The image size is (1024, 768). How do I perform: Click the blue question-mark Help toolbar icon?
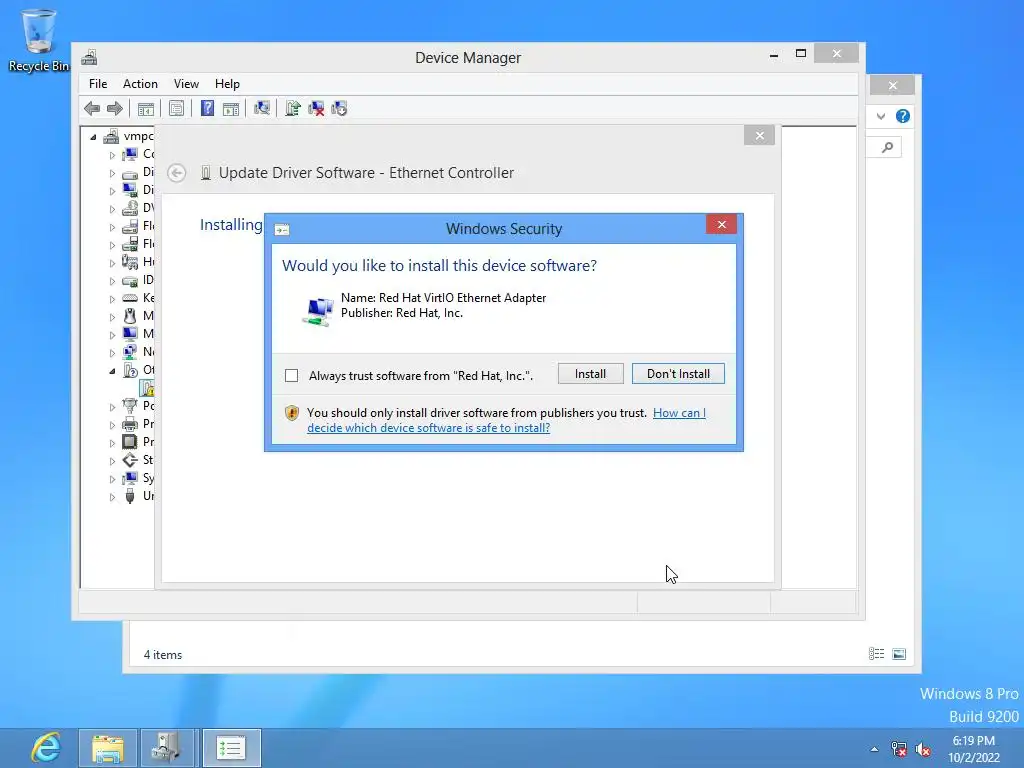207,108
